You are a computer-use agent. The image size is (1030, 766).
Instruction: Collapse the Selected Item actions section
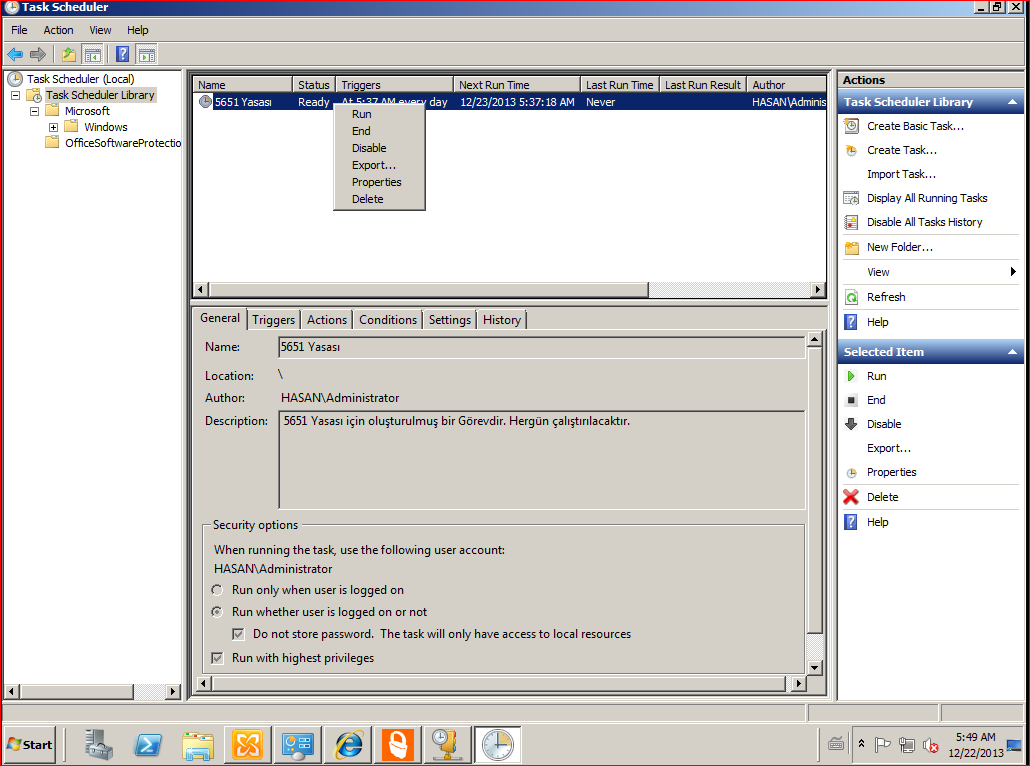click(x=1012, y=352)
